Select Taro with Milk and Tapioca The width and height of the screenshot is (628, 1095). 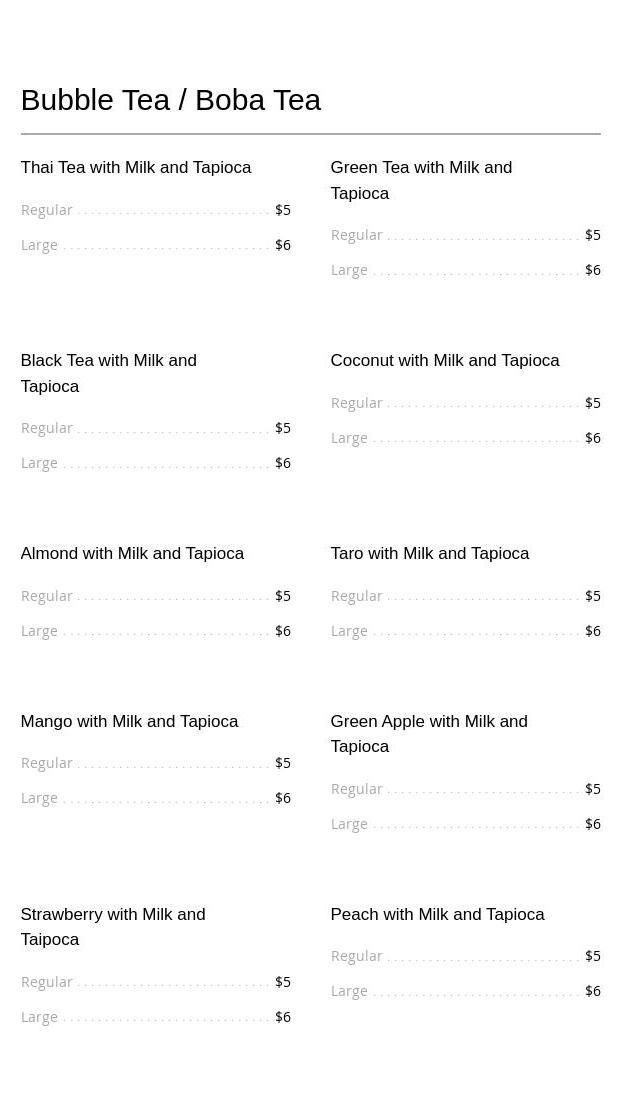pyautogui.click(x=430, y=554)
